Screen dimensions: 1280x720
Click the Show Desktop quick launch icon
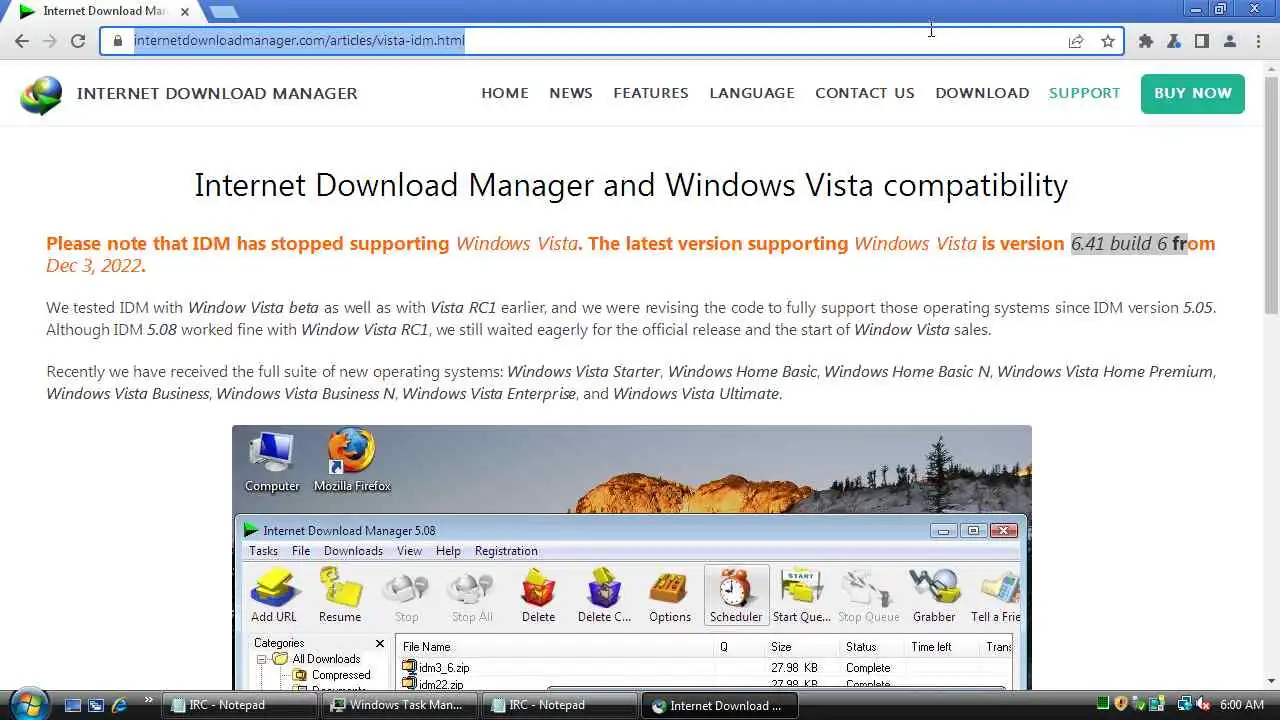[72, 705]
